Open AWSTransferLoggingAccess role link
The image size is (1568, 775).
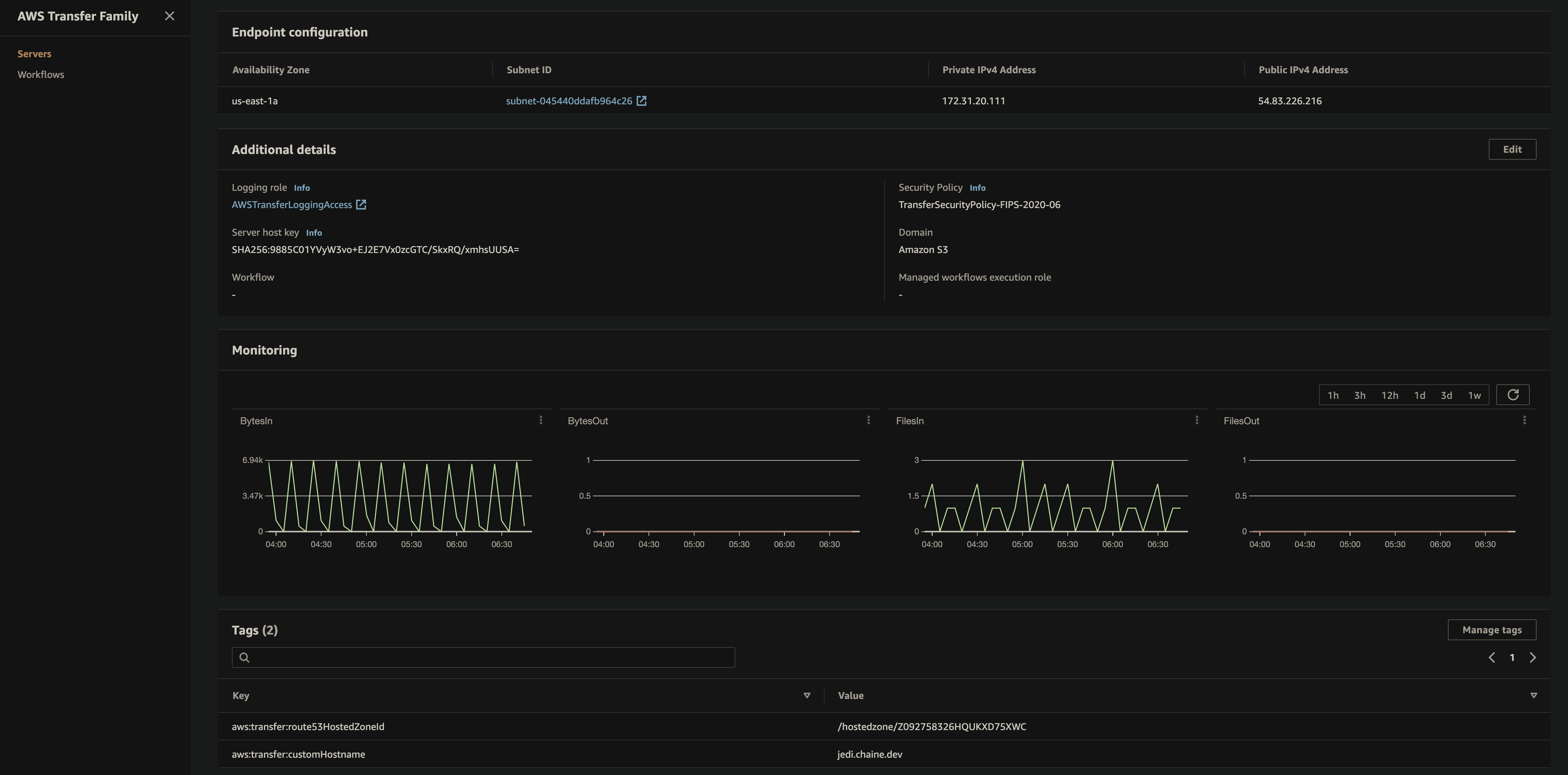point(292,205)
